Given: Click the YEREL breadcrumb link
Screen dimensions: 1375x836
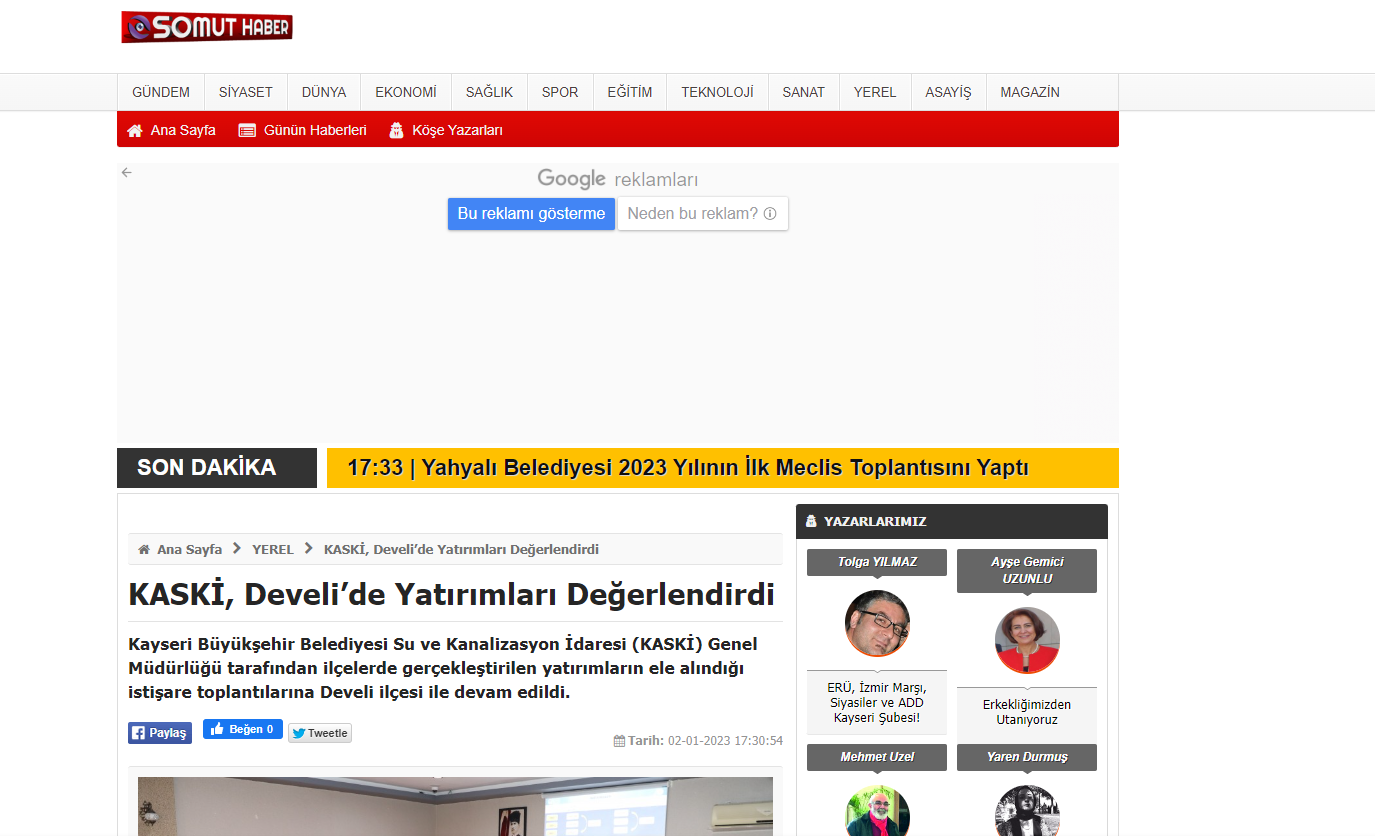Looking at the screenshot, I should (273, 550).
